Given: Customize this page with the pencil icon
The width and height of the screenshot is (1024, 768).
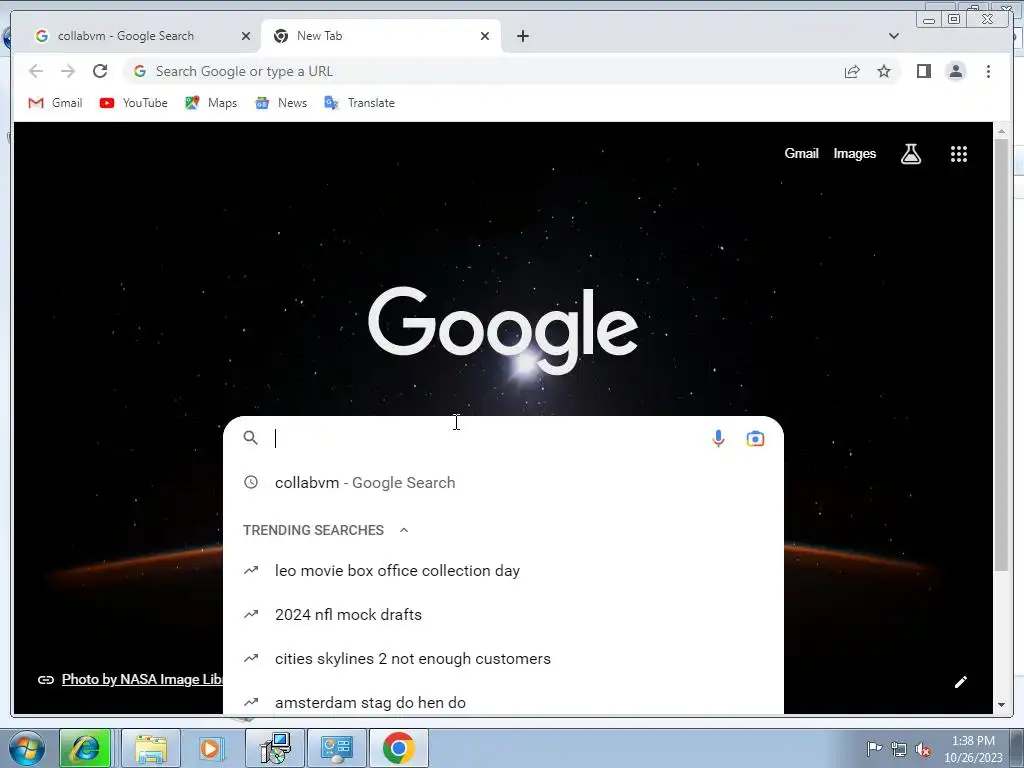Looking at the screenshot, I should tap(960, 682).
